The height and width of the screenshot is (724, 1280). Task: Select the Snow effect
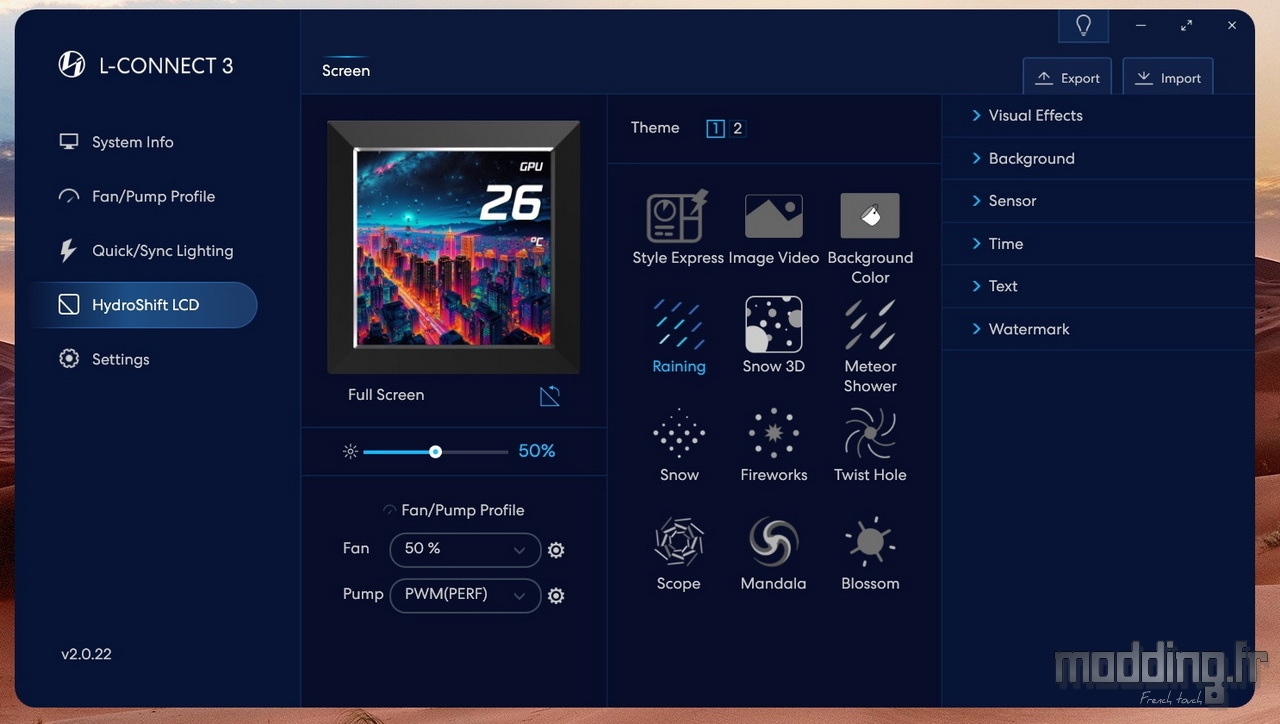[x=679, y=434]
